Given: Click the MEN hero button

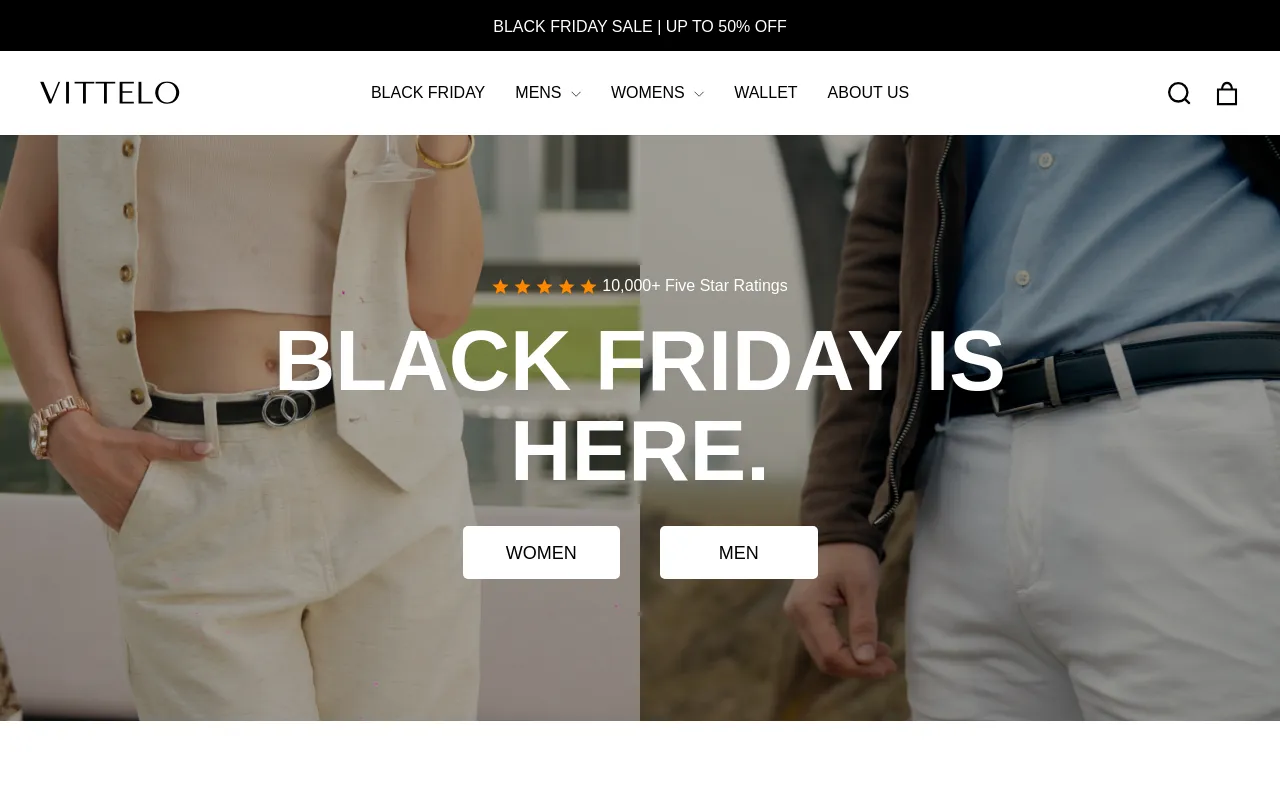Looking at the screenshot, I should pyautogui.click(x=739, y=553).
